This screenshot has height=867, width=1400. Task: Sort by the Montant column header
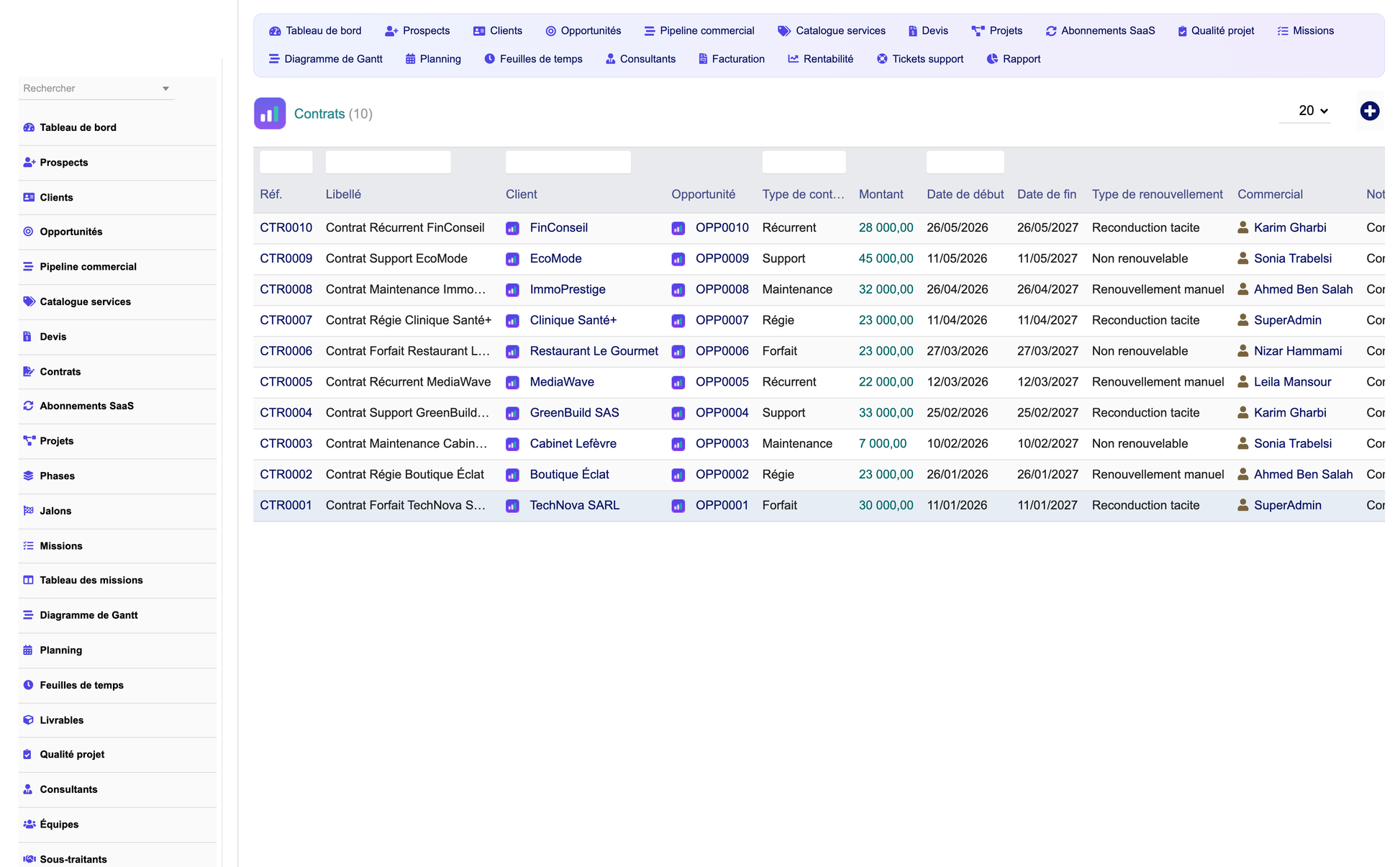pyautogui.click(x=881, y=194)
